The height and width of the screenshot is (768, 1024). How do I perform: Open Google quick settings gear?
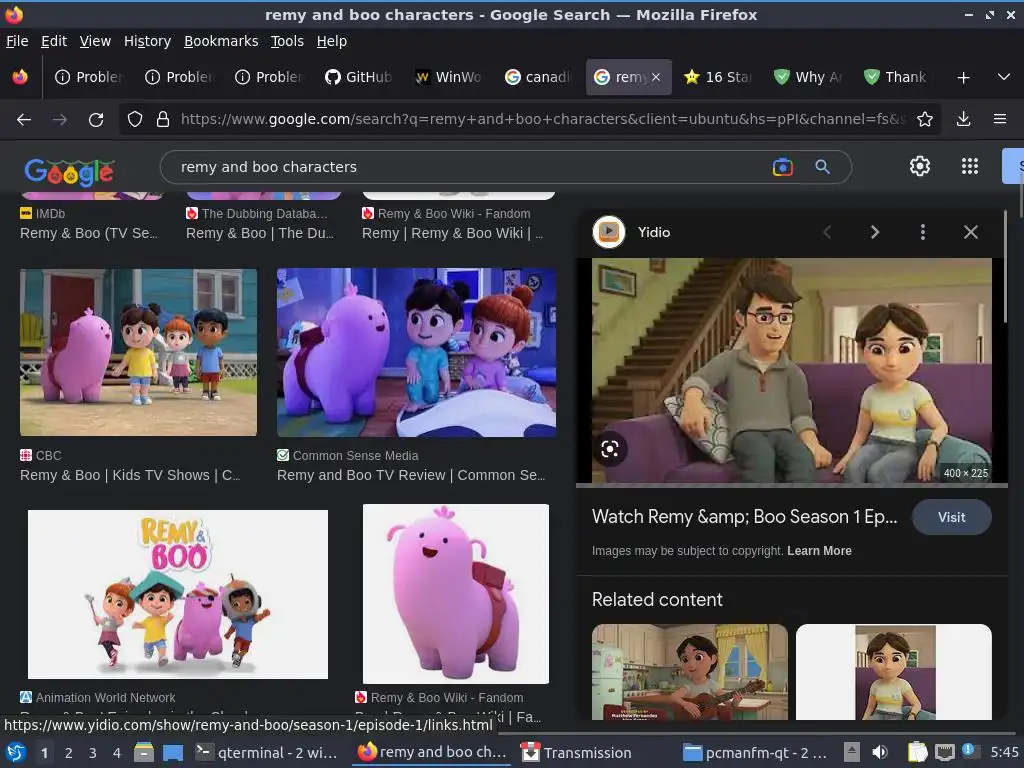920,167
